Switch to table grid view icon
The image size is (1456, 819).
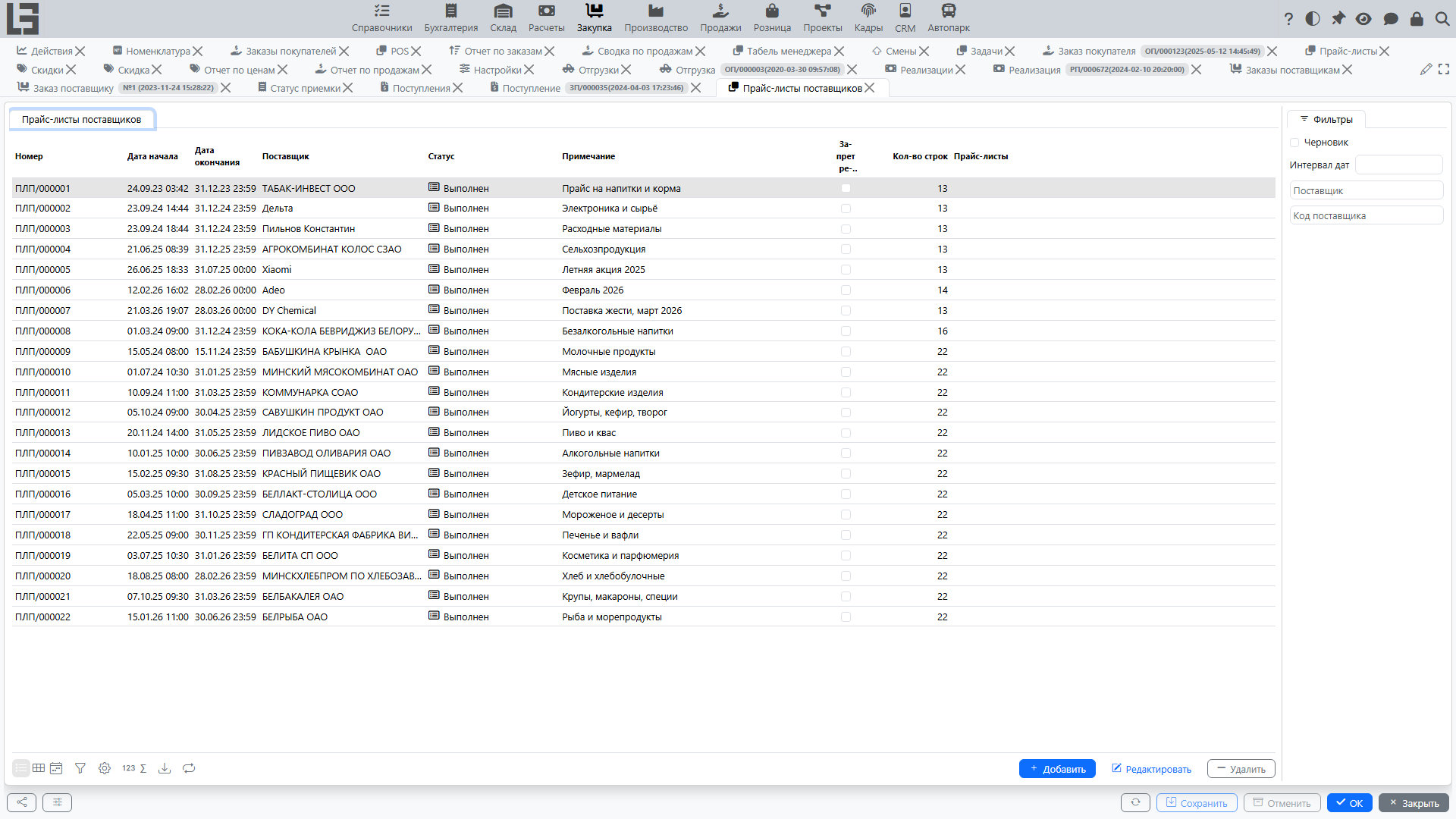click(x=39, y=768)
